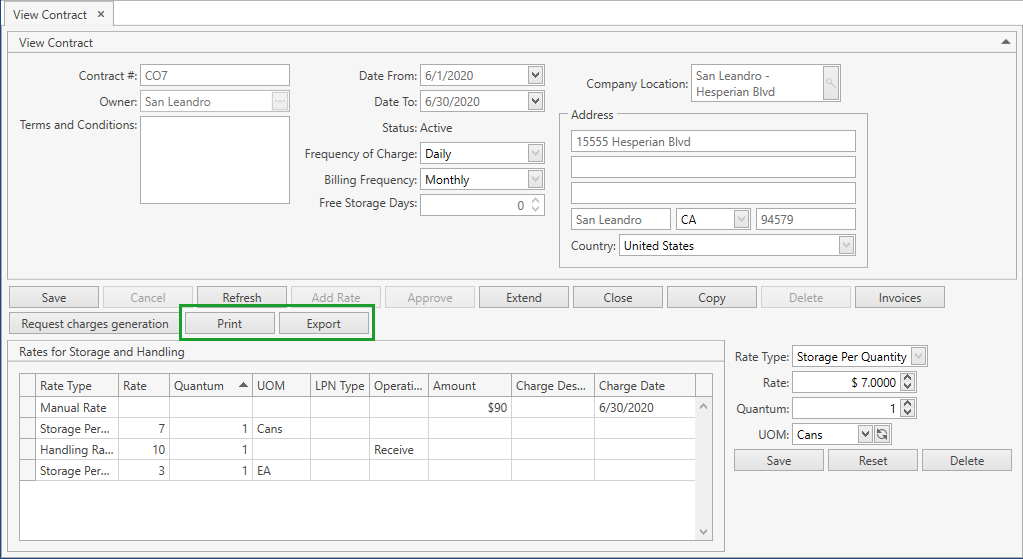The width and height of the screenshot is (1023, 559).
Task: Click the Quantum column sort arrow
Action: 243,386
